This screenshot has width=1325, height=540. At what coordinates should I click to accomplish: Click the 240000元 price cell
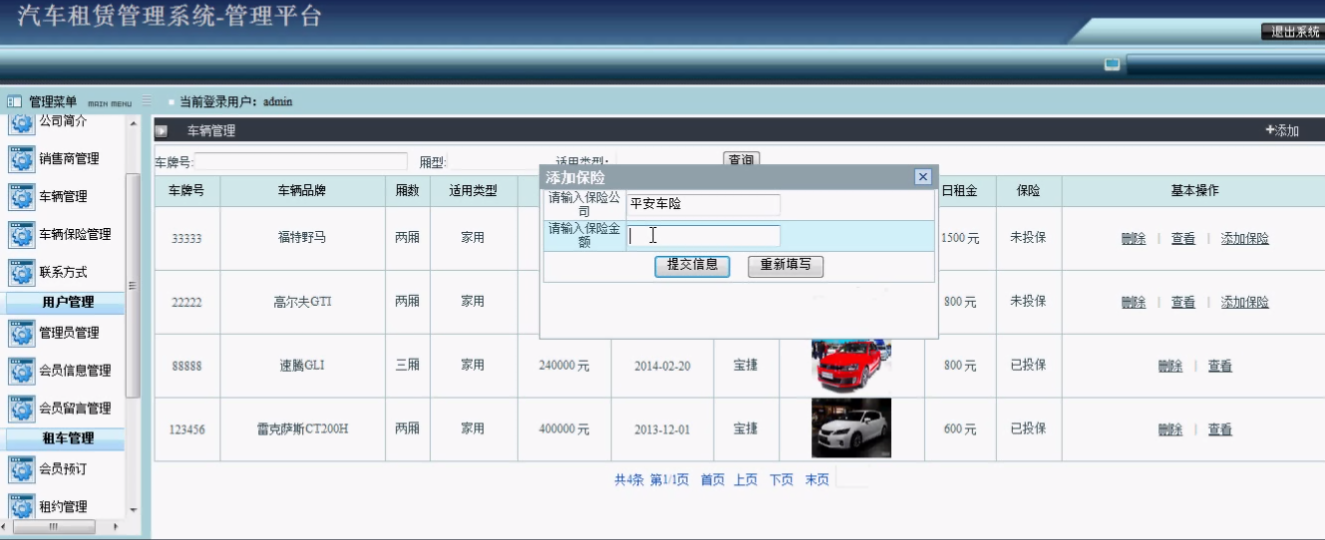click(x=564, y=366)
